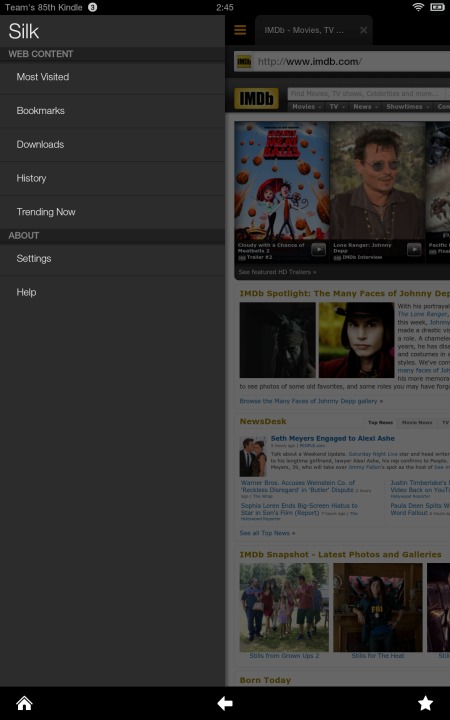
Task: Click See all Top News link
Action: tap(267, 533)
